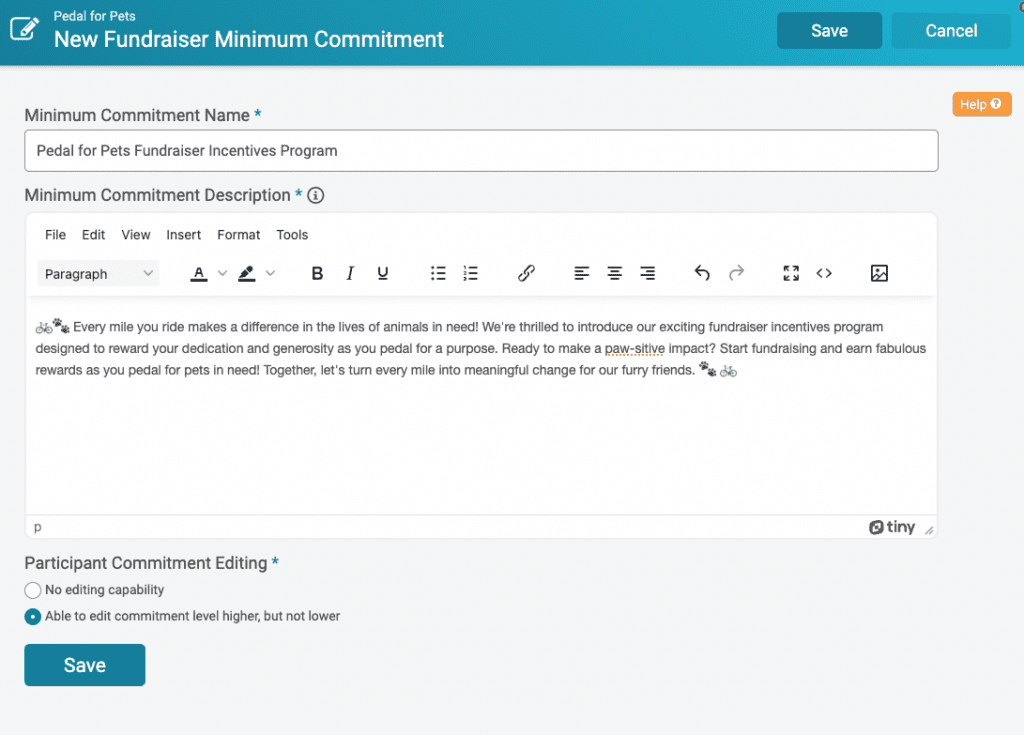Click the edit pencil icon in header
This screenshot has width=1024, height=735.
(x=24, y=29)
